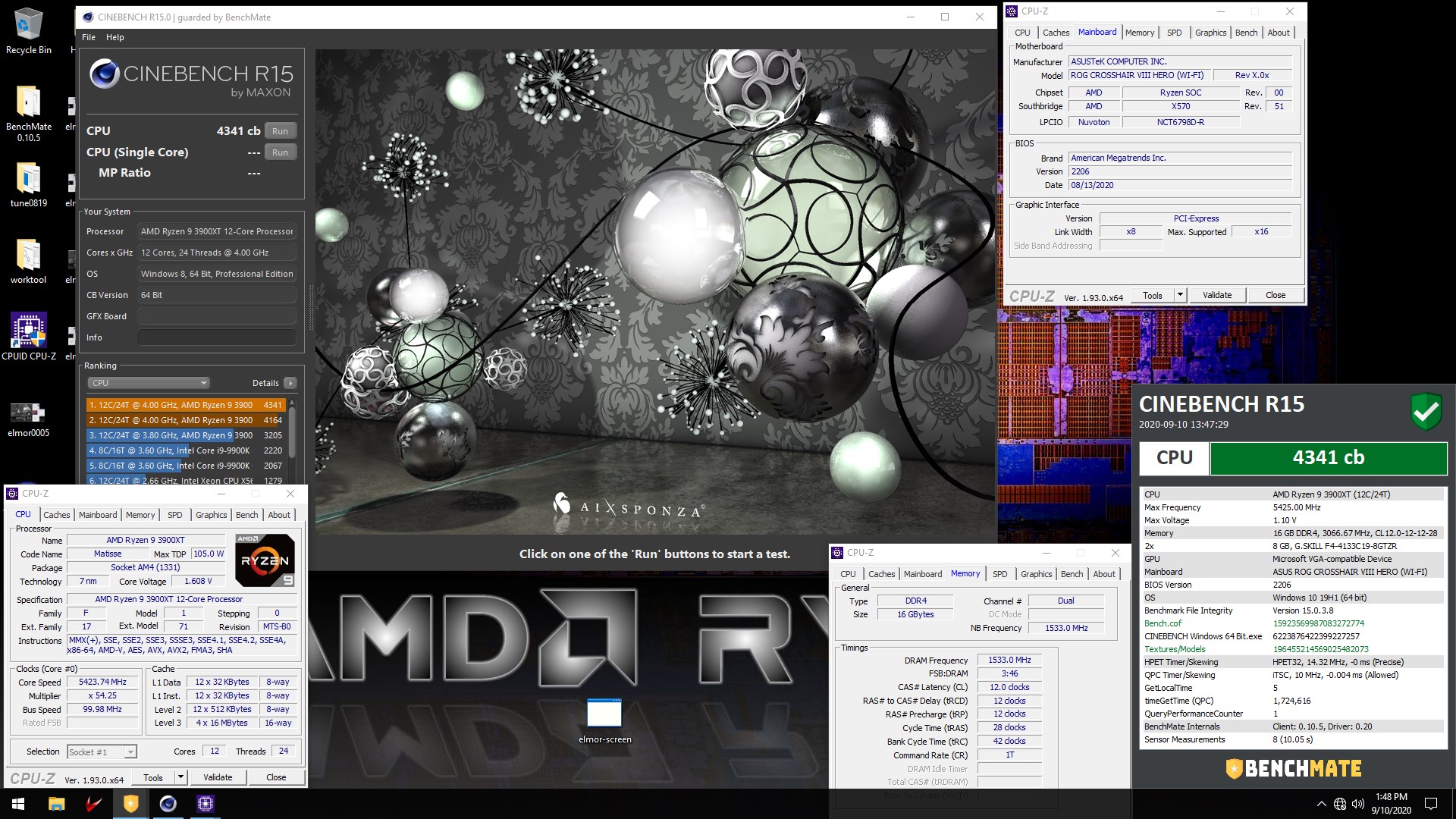The image size is (1456, 819).
Task: Switch to BenchMate shield taskbar icon
Action: [130, 803]
